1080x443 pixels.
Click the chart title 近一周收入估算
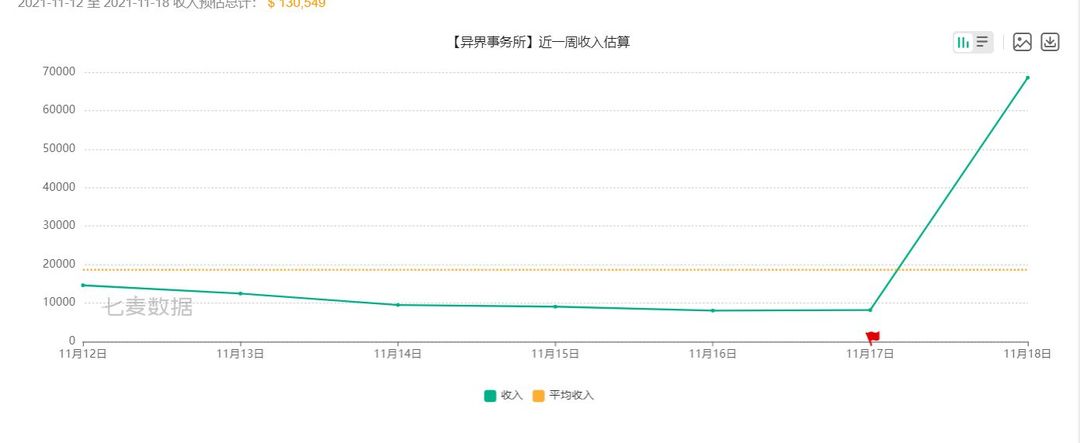584,43
